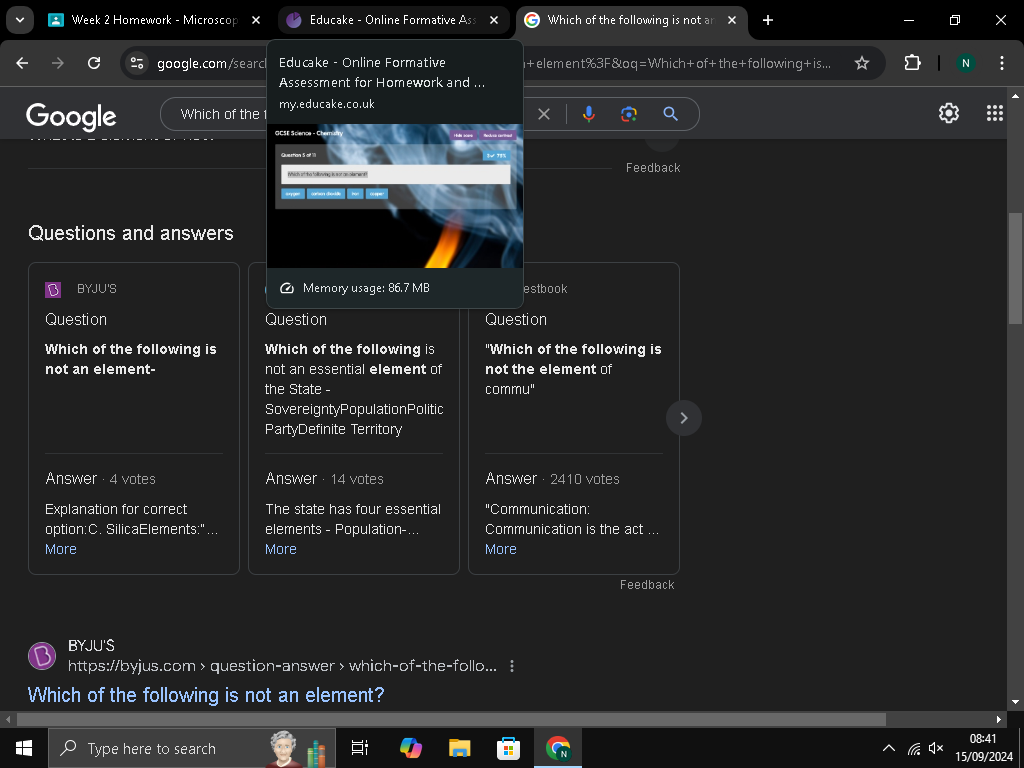Viewport: 1024px width, 768px height.
Task: Open the tab search dropdown arrow
Action: point(20,20)
